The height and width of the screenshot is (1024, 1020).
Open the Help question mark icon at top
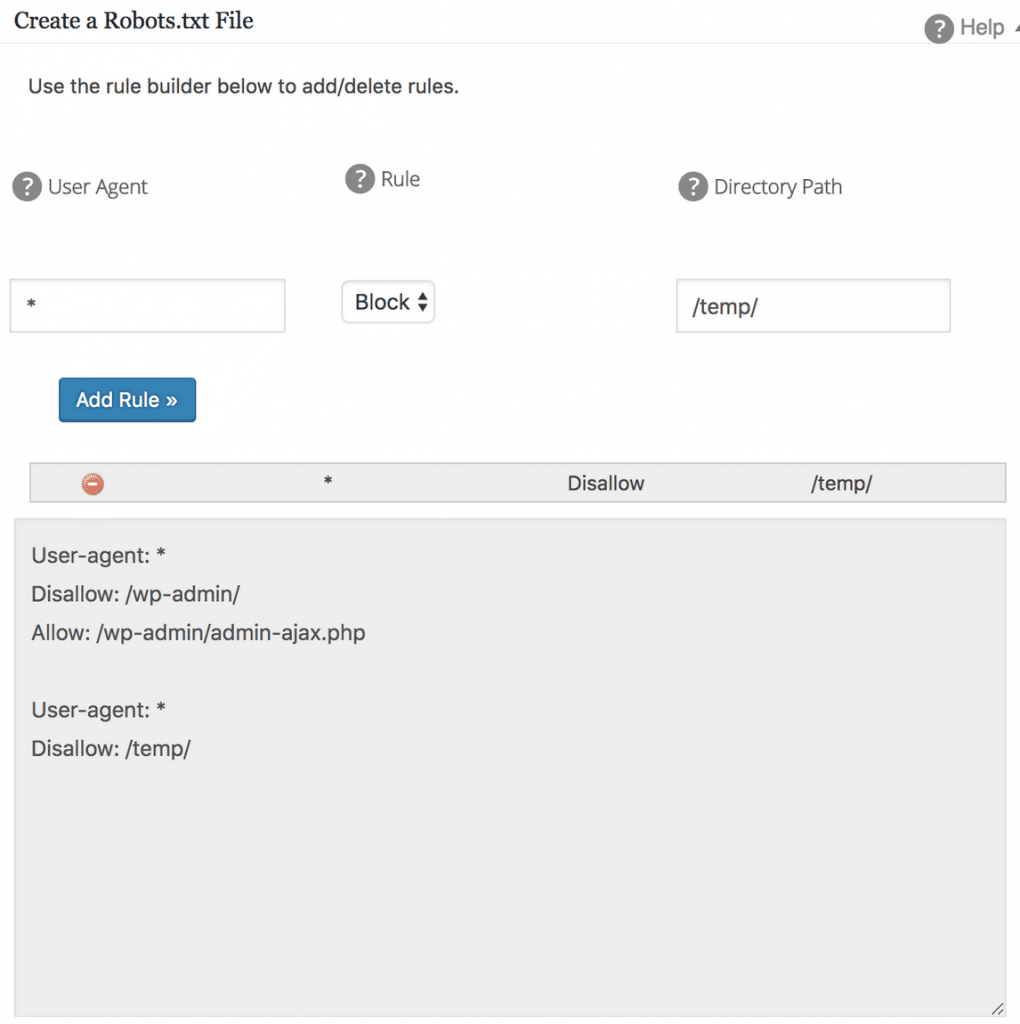point(938,29)
